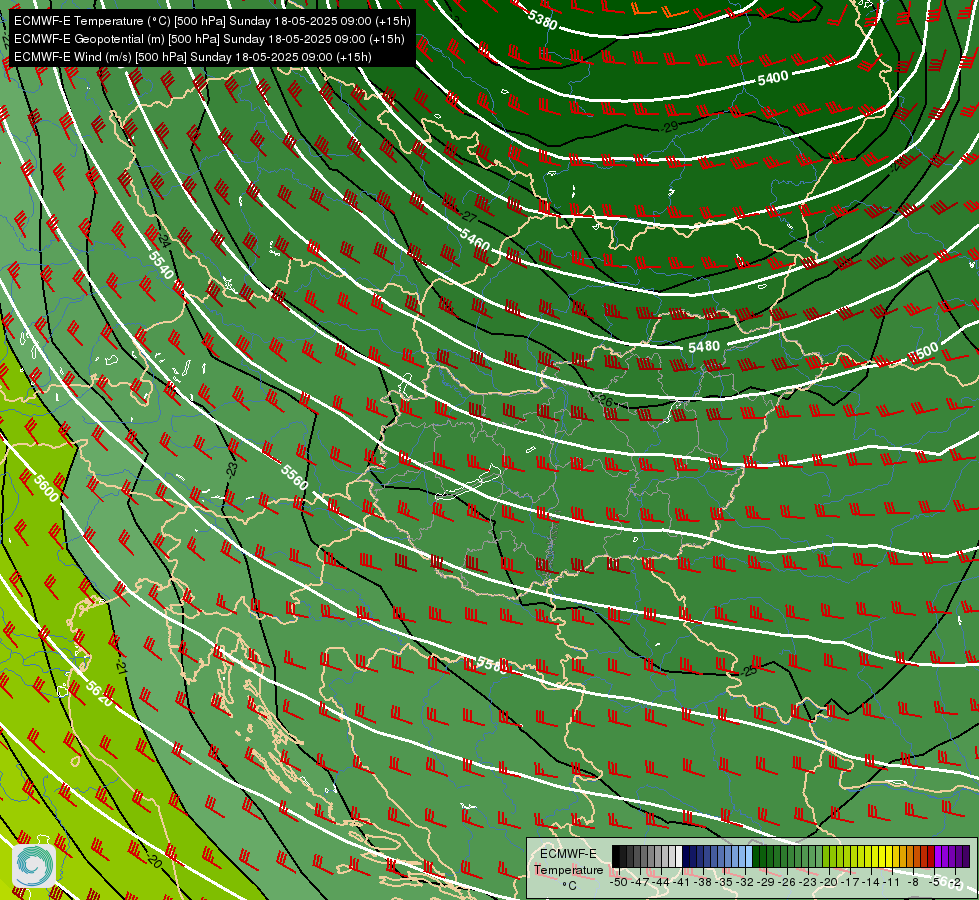Click the black swatch at the legend's left end
Screen dimensions: 979x900
pyautogui.click(x=616, y=856)
